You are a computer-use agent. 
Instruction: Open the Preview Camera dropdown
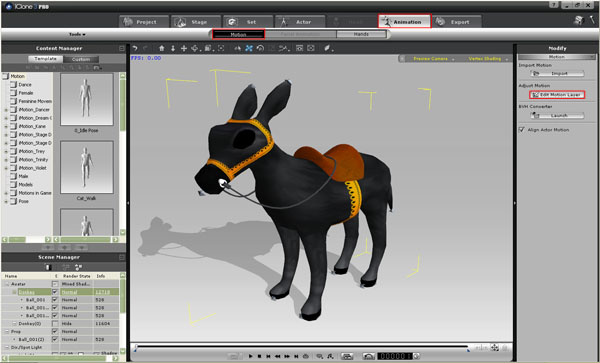[433, 59]
